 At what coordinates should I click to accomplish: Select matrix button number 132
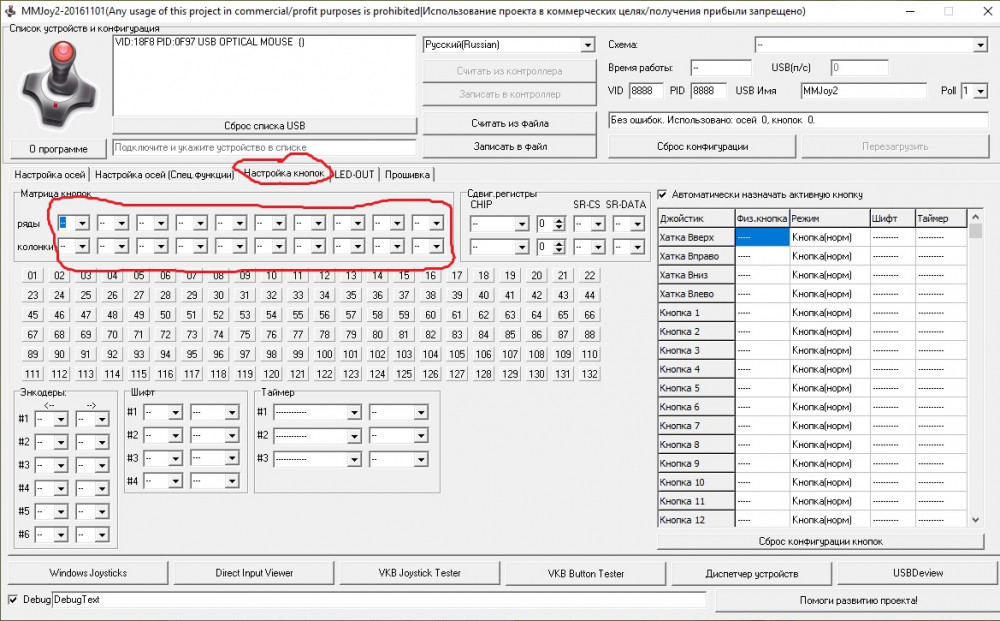pos(589,374)
